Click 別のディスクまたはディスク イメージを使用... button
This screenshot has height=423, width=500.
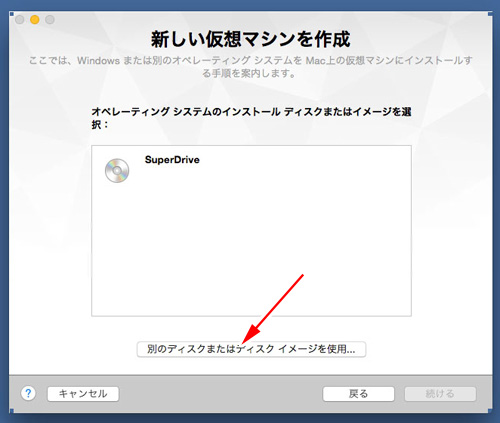[251, 349]
